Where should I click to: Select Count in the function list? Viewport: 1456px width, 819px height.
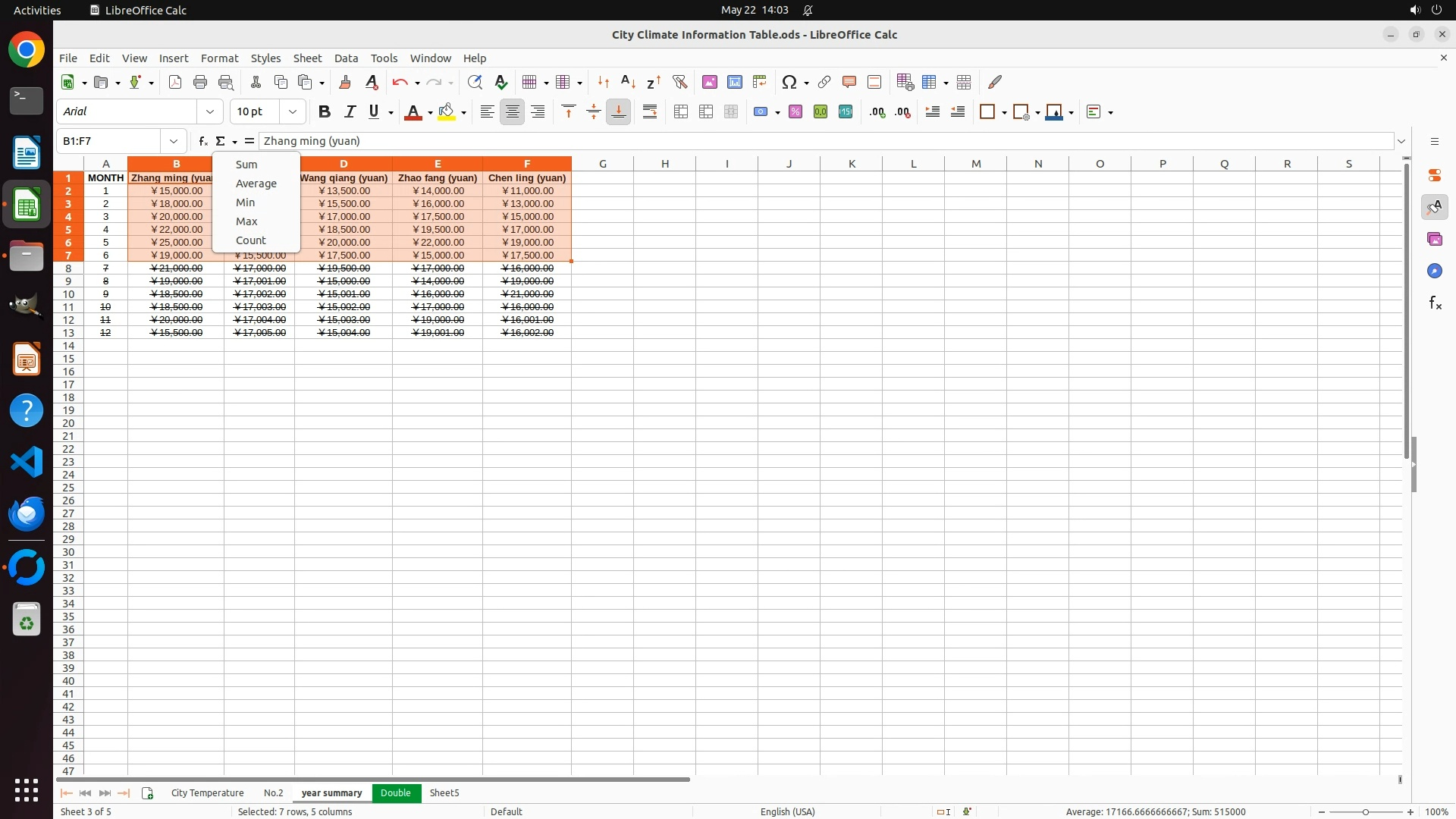click(250, 240)
